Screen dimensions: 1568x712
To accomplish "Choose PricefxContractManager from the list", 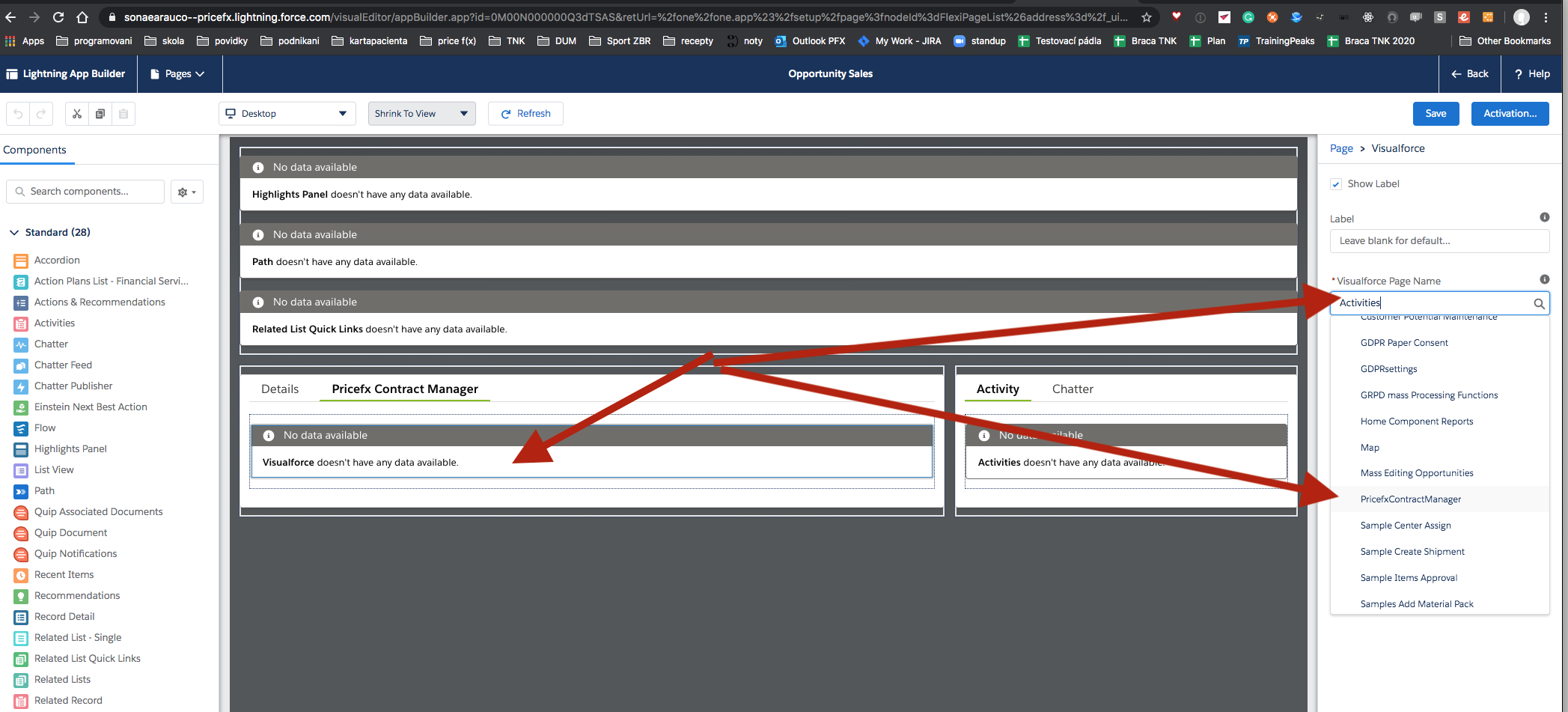I will [x=1410, y=499].
